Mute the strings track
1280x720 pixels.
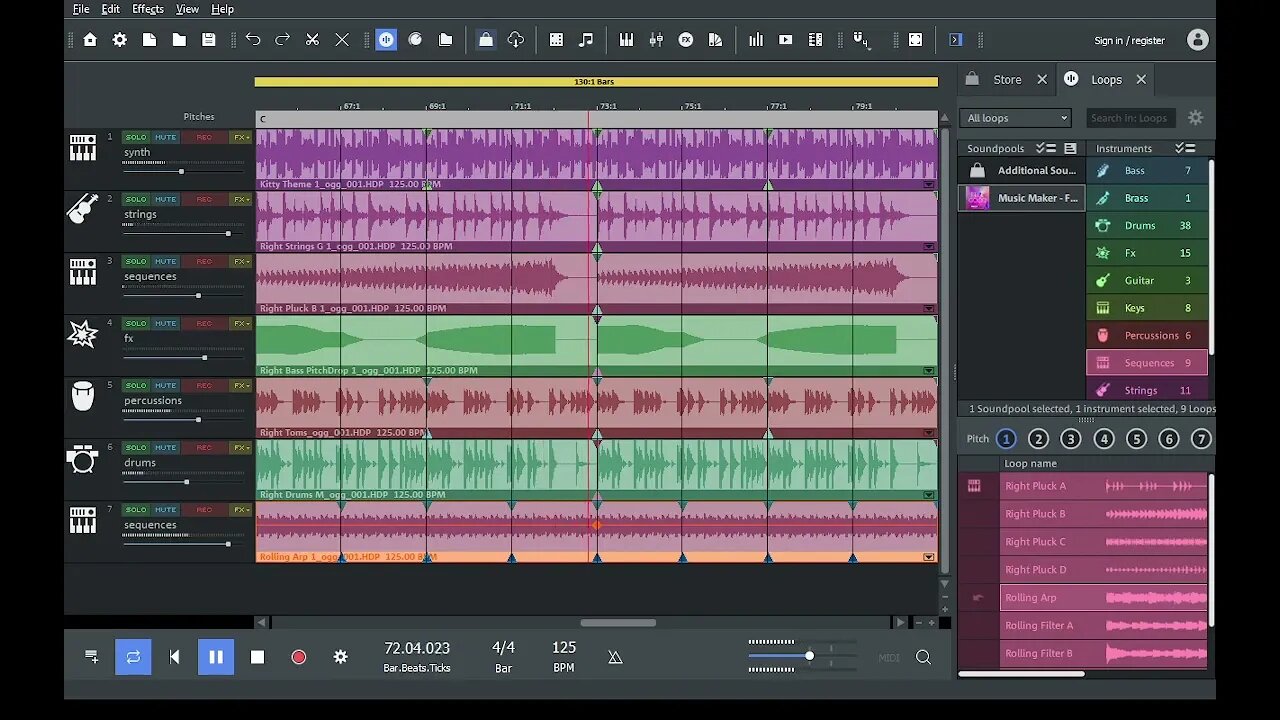pyautogui.click(x=165, y=199)
